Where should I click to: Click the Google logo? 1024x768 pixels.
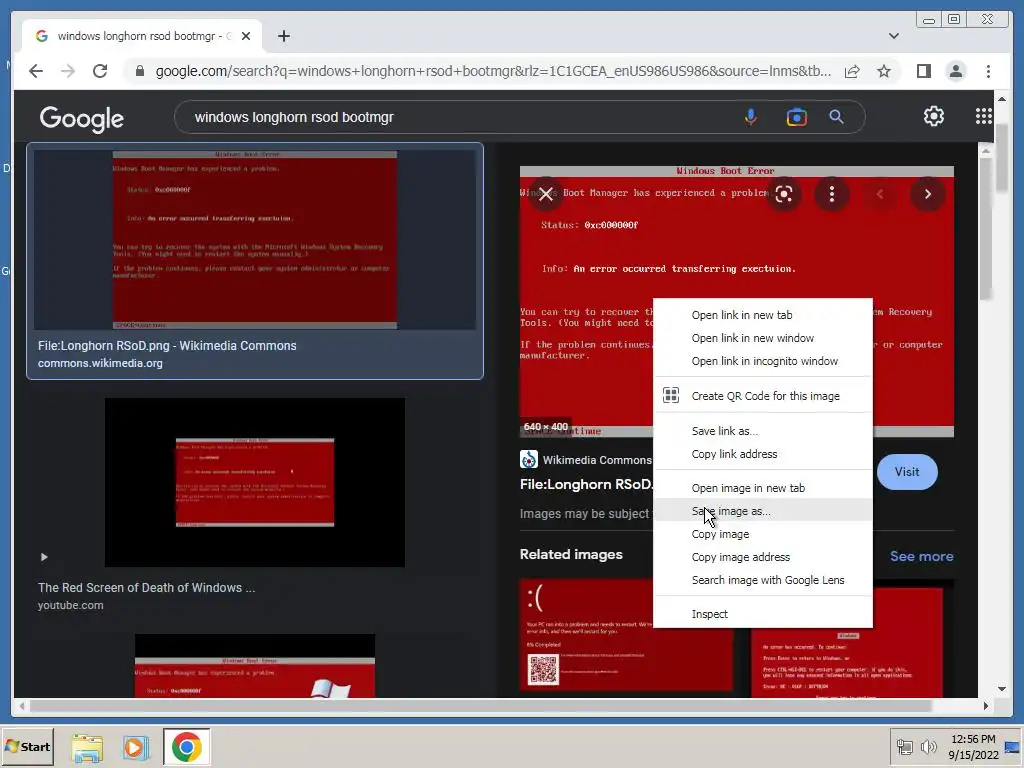(82, 118)
